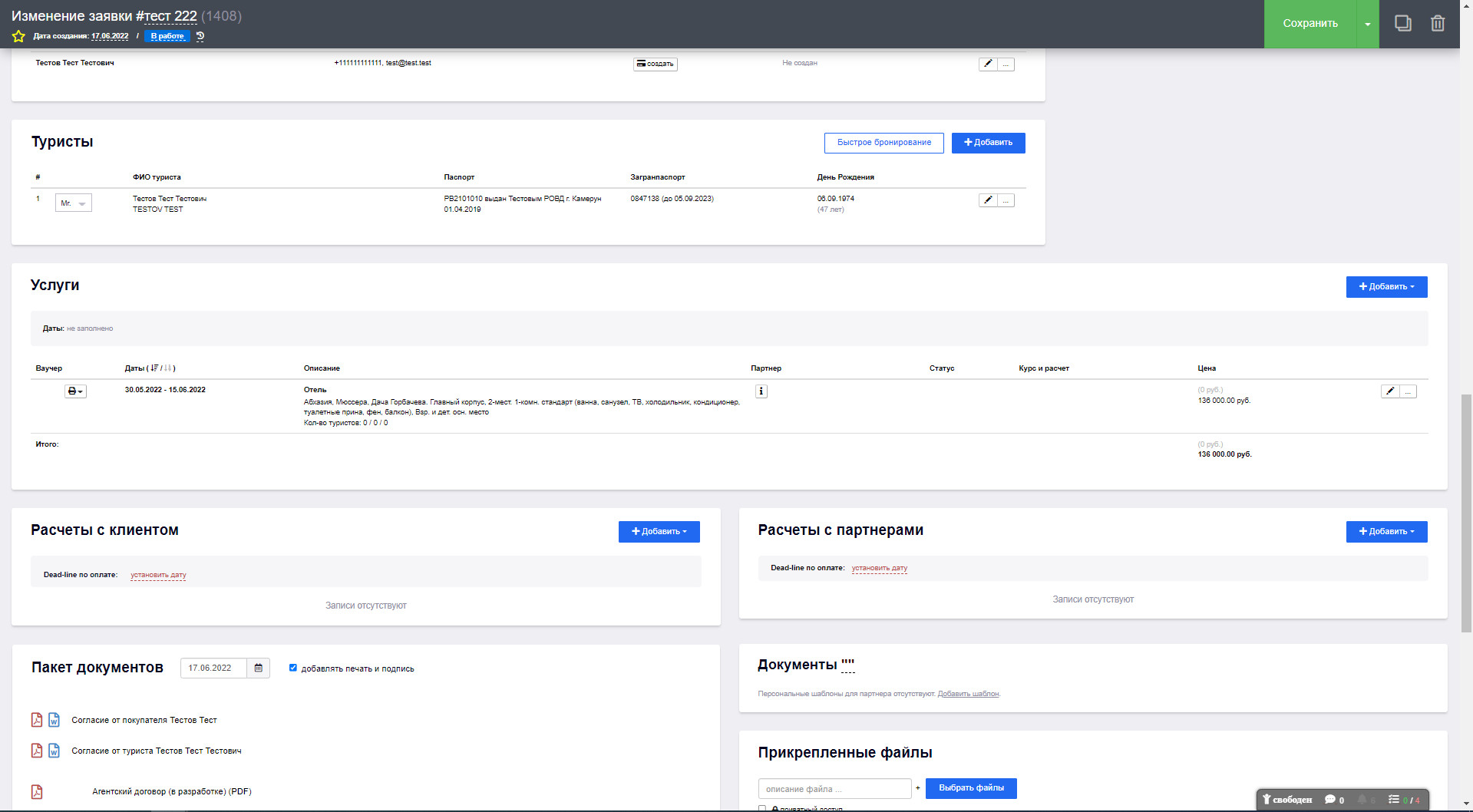Screen dimensions: 1473x812
Task: Edit the hotel service with pencil icon
Action: pos(1389,391)
